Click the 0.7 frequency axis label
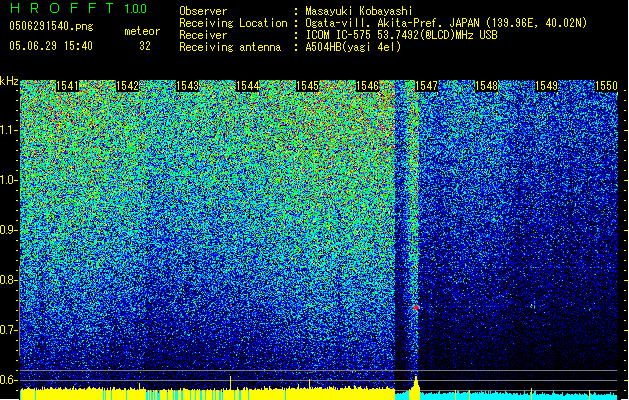Image resolution: width=629 pixels, height=400 pixels. 9,330
